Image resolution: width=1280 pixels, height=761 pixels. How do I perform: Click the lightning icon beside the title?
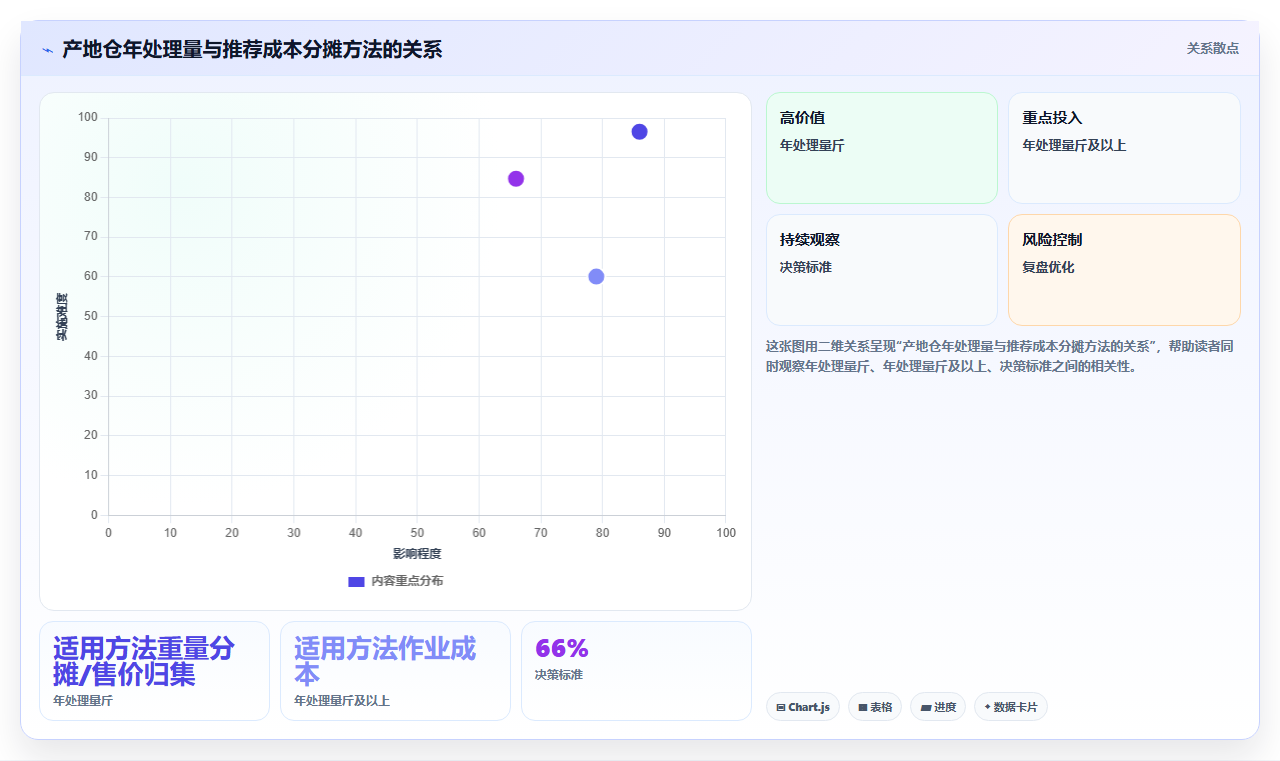click(x=47, y=49)
